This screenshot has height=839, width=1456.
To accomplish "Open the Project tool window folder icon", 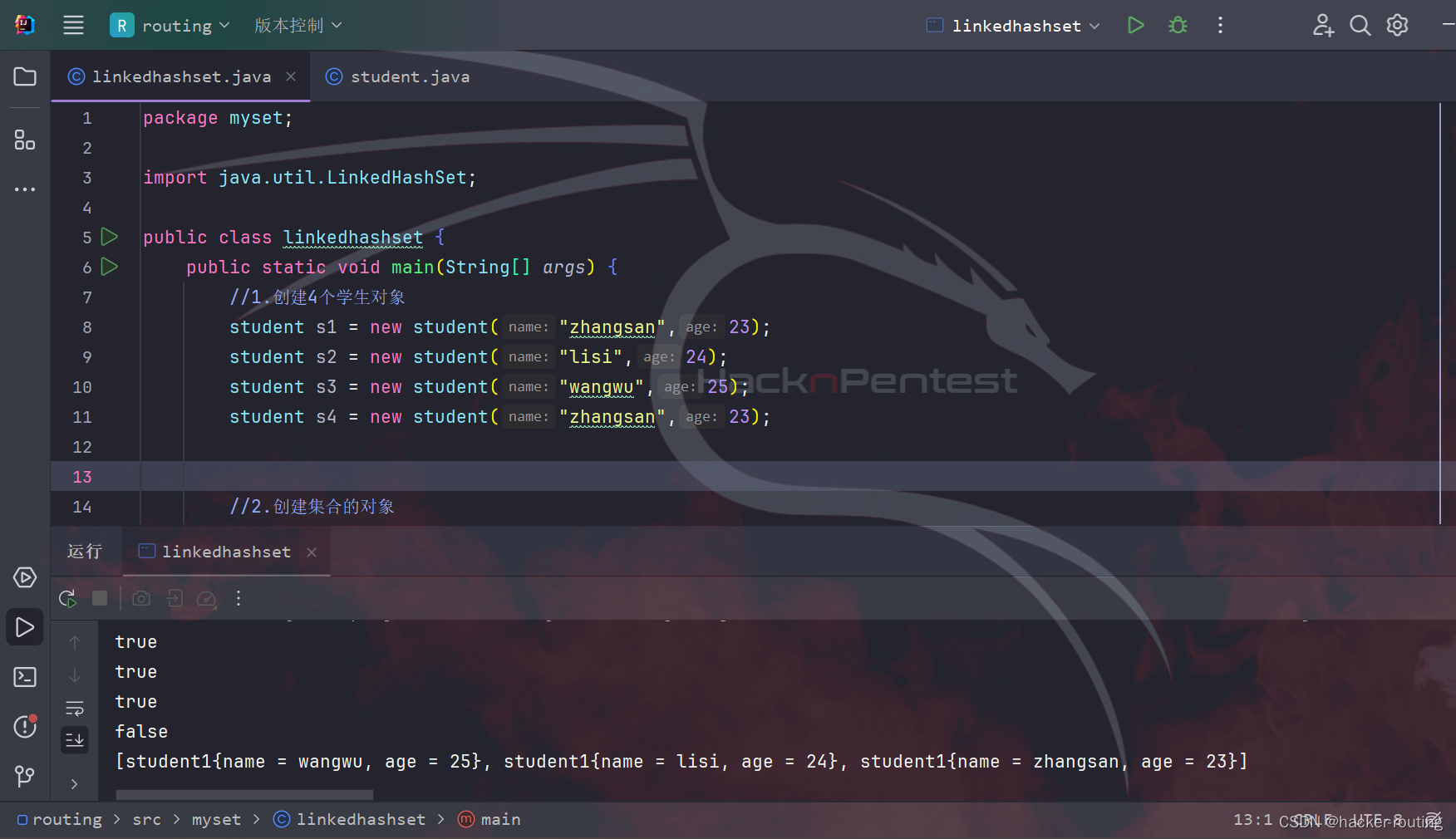I will (x=24, y=76).
